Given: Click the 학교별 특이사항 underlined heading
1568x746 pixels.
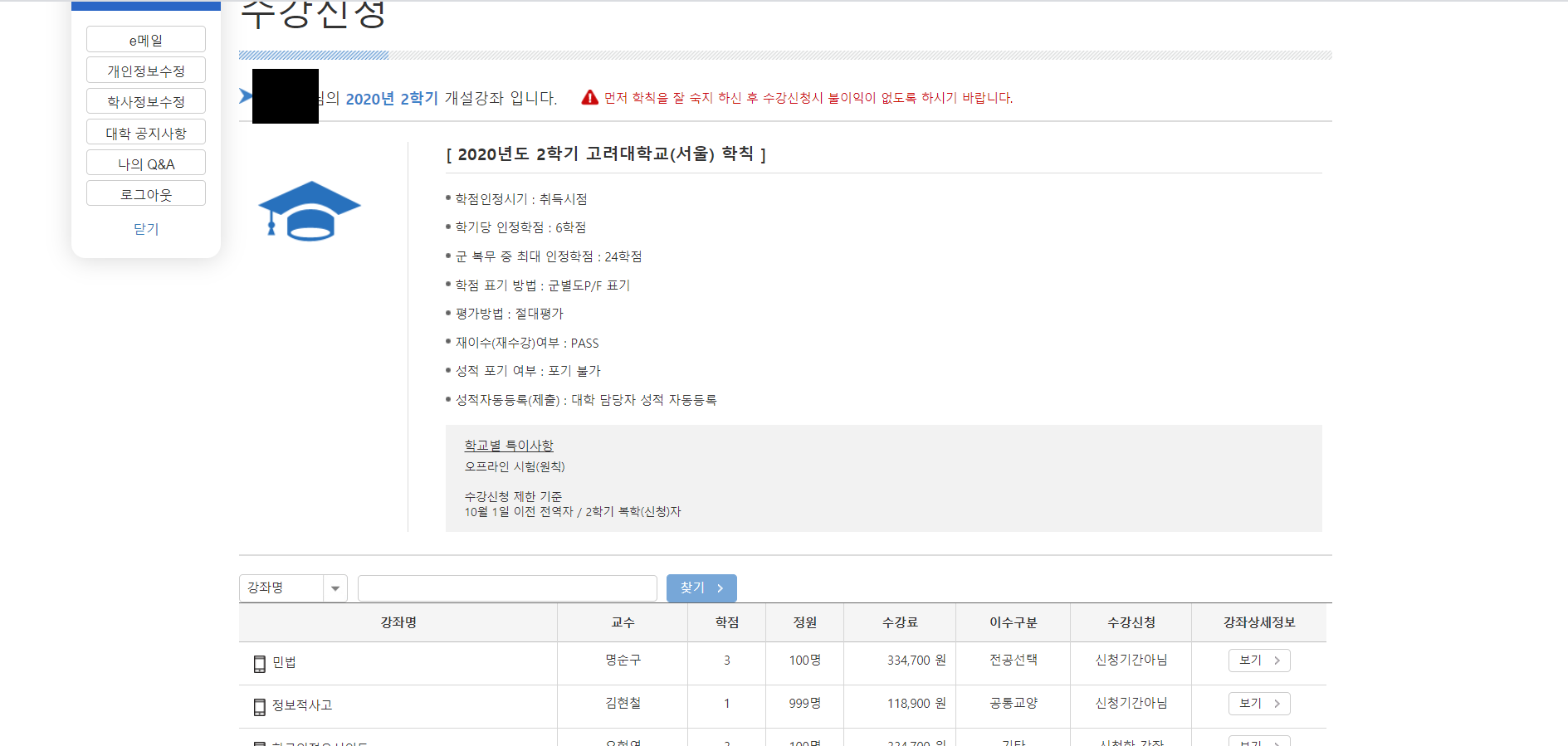Looking at the screenshot, I should 509,446.
